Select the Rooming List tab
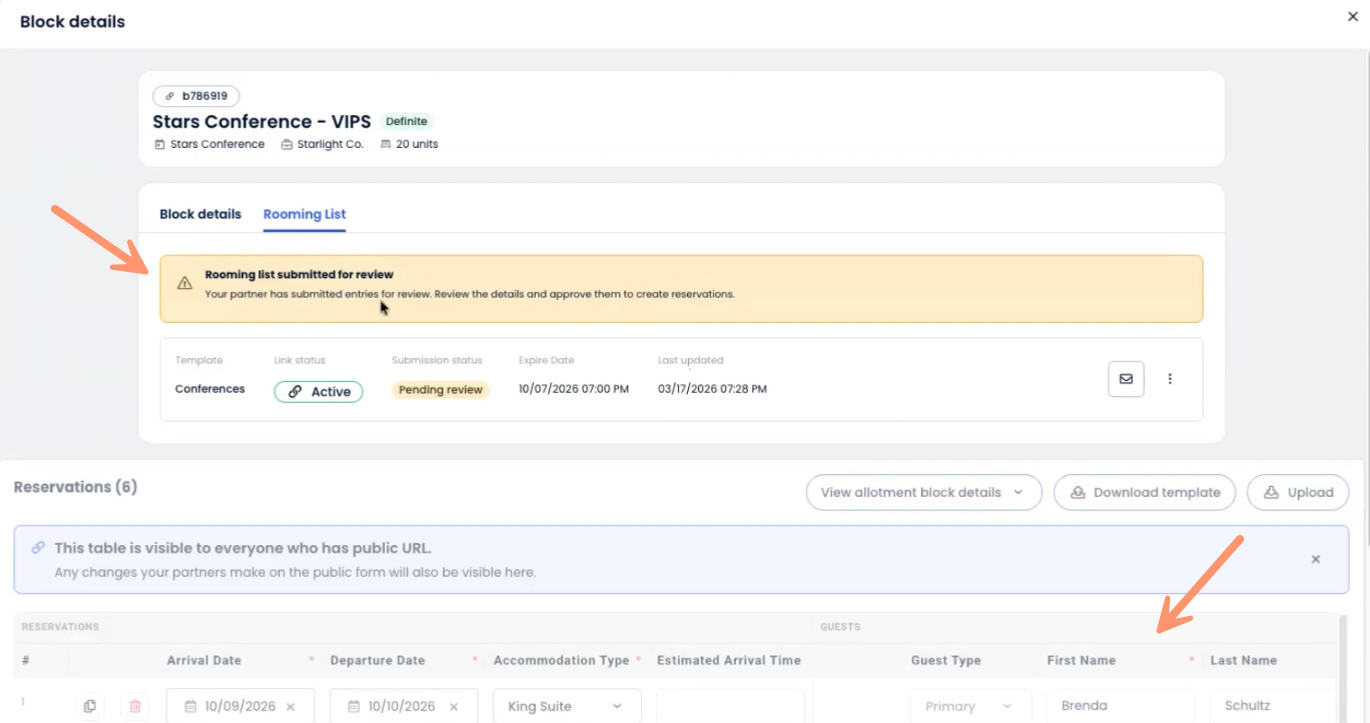 (x=304, y=214)
